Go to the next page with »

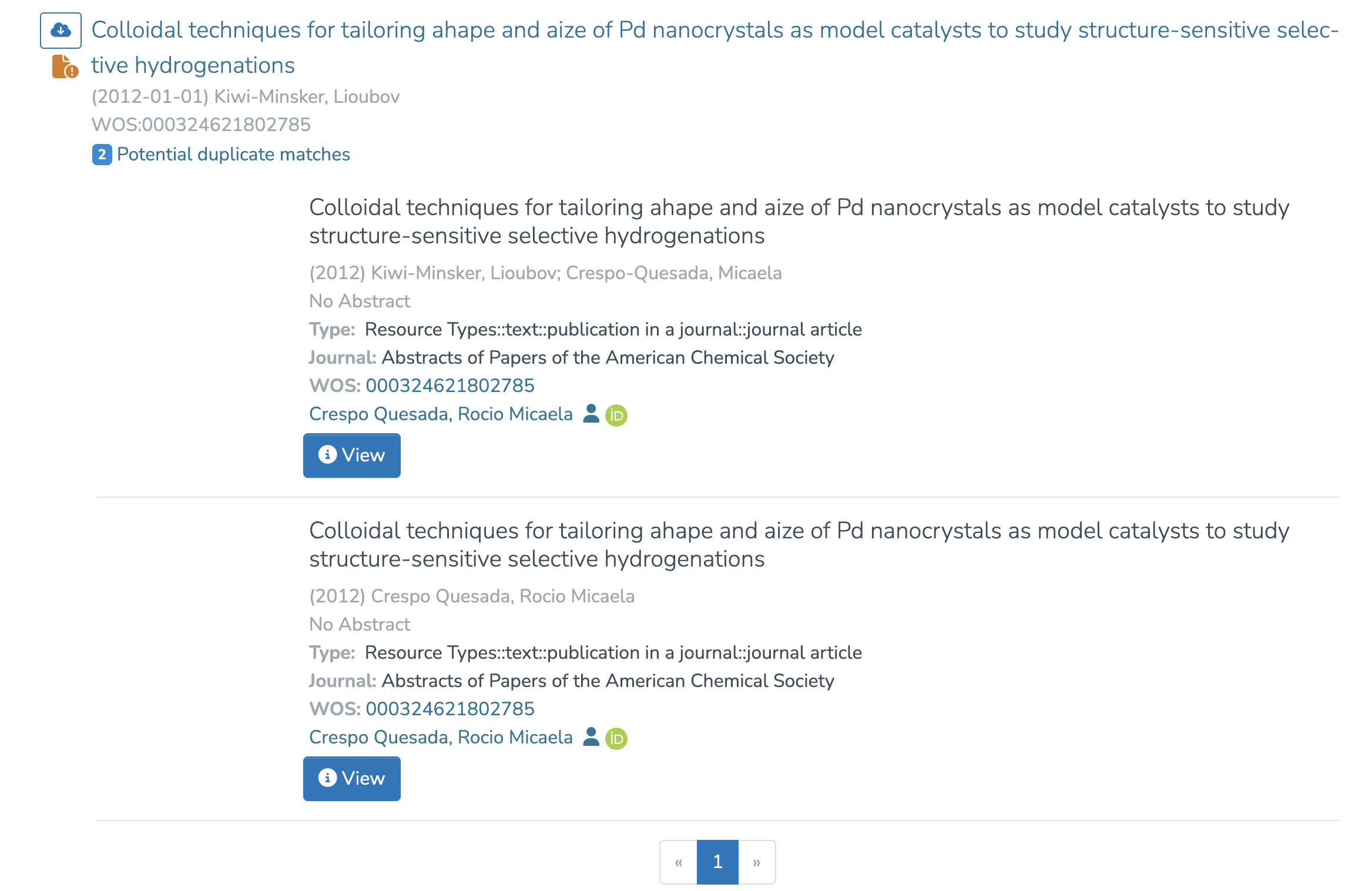[757, 862]
